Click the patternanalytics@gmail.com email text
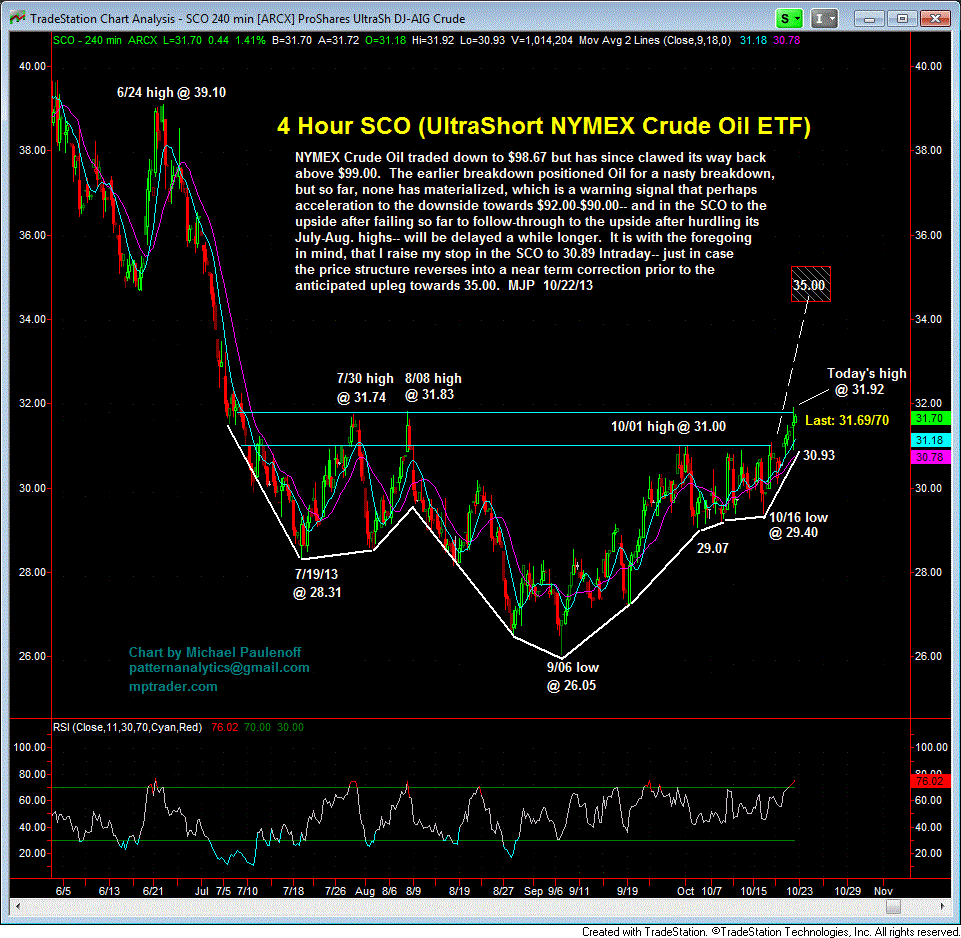The width and height of the screenshot is (961, 938). click(219, 668)
